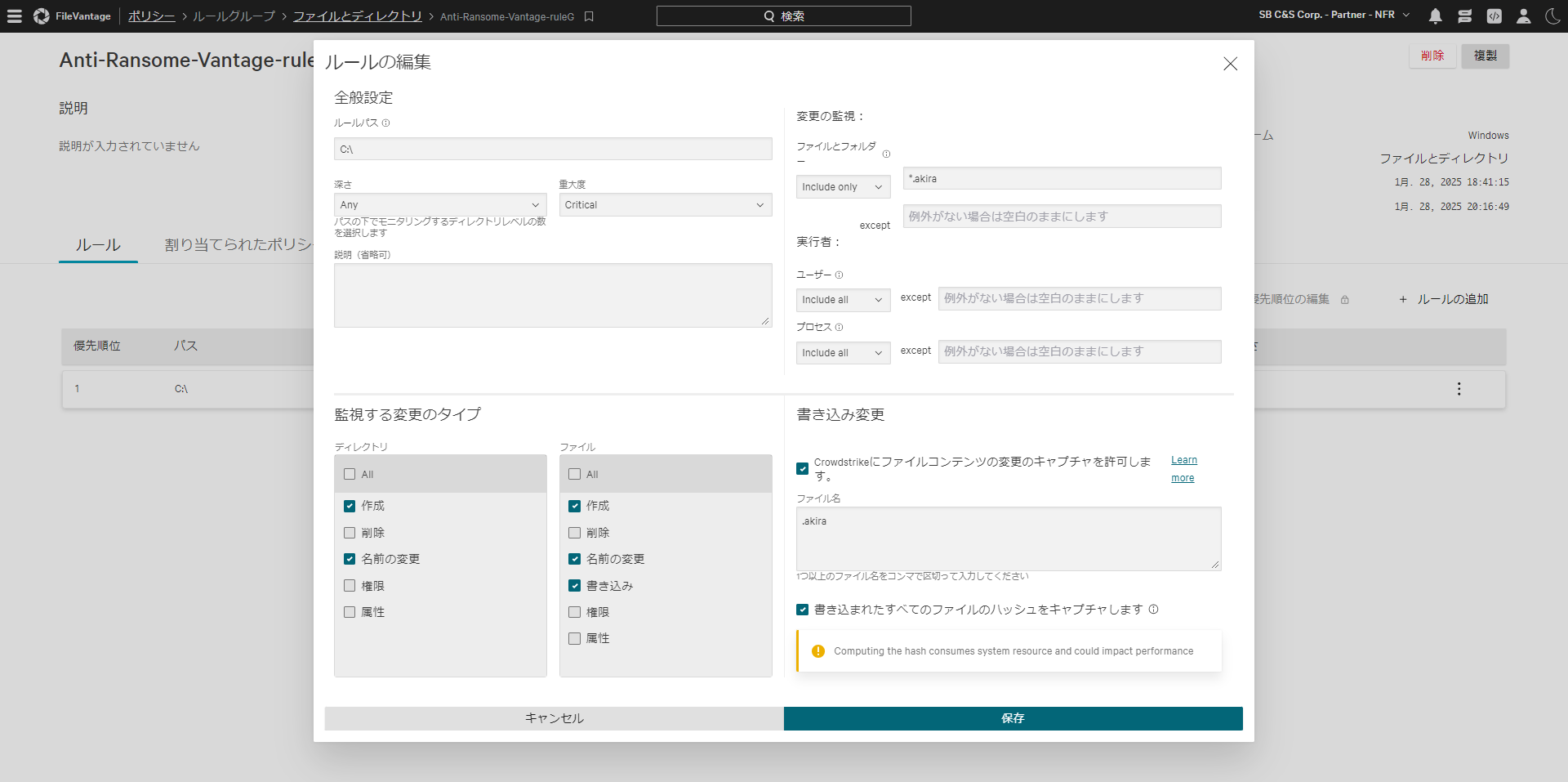
Task: Switch to the ルール tab
Action: pyautogui.click(x=98, y=245)
